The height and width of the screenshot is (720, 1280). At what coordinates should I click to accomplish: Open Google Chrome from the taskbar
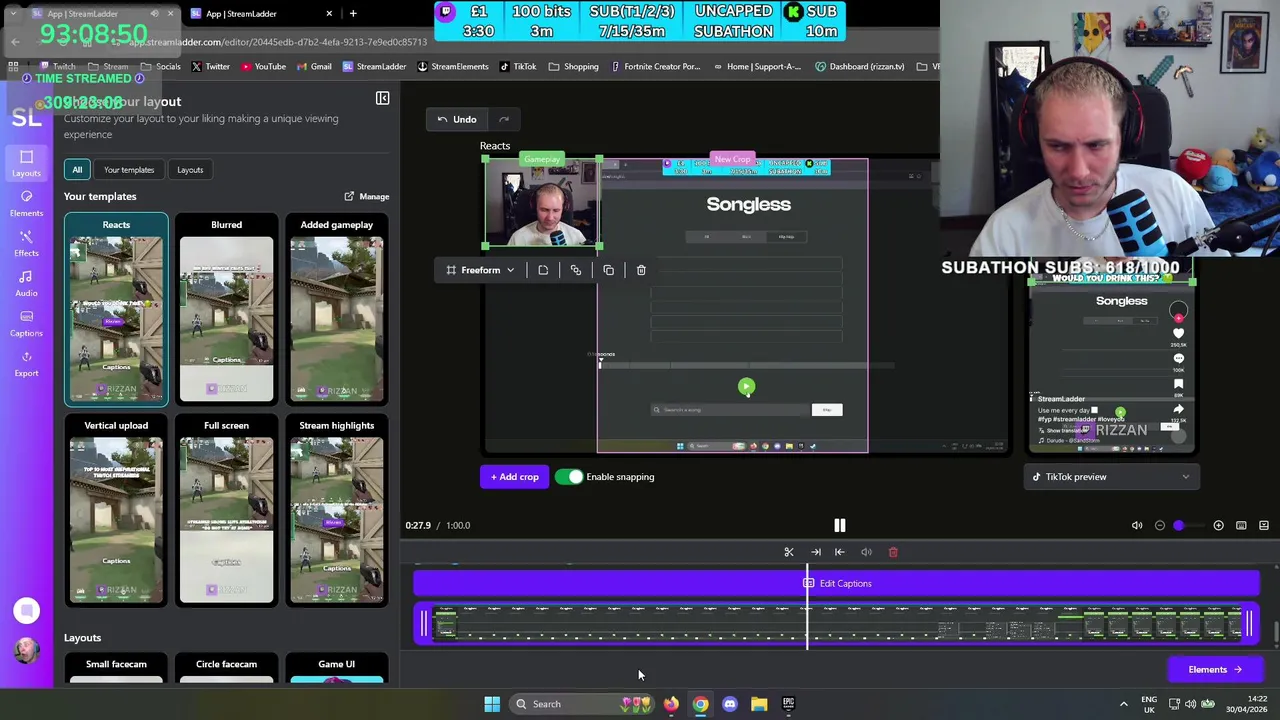coord(700,704)
